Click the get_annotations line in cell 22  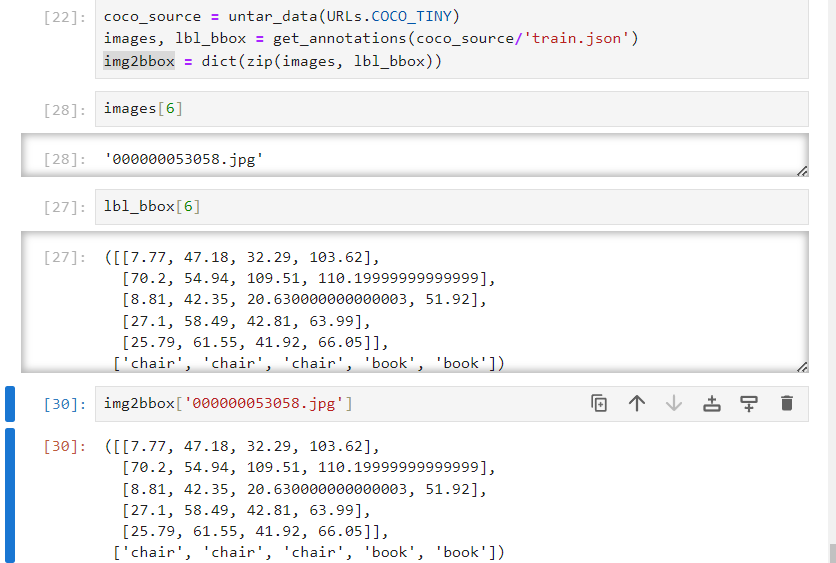[370, 39]
